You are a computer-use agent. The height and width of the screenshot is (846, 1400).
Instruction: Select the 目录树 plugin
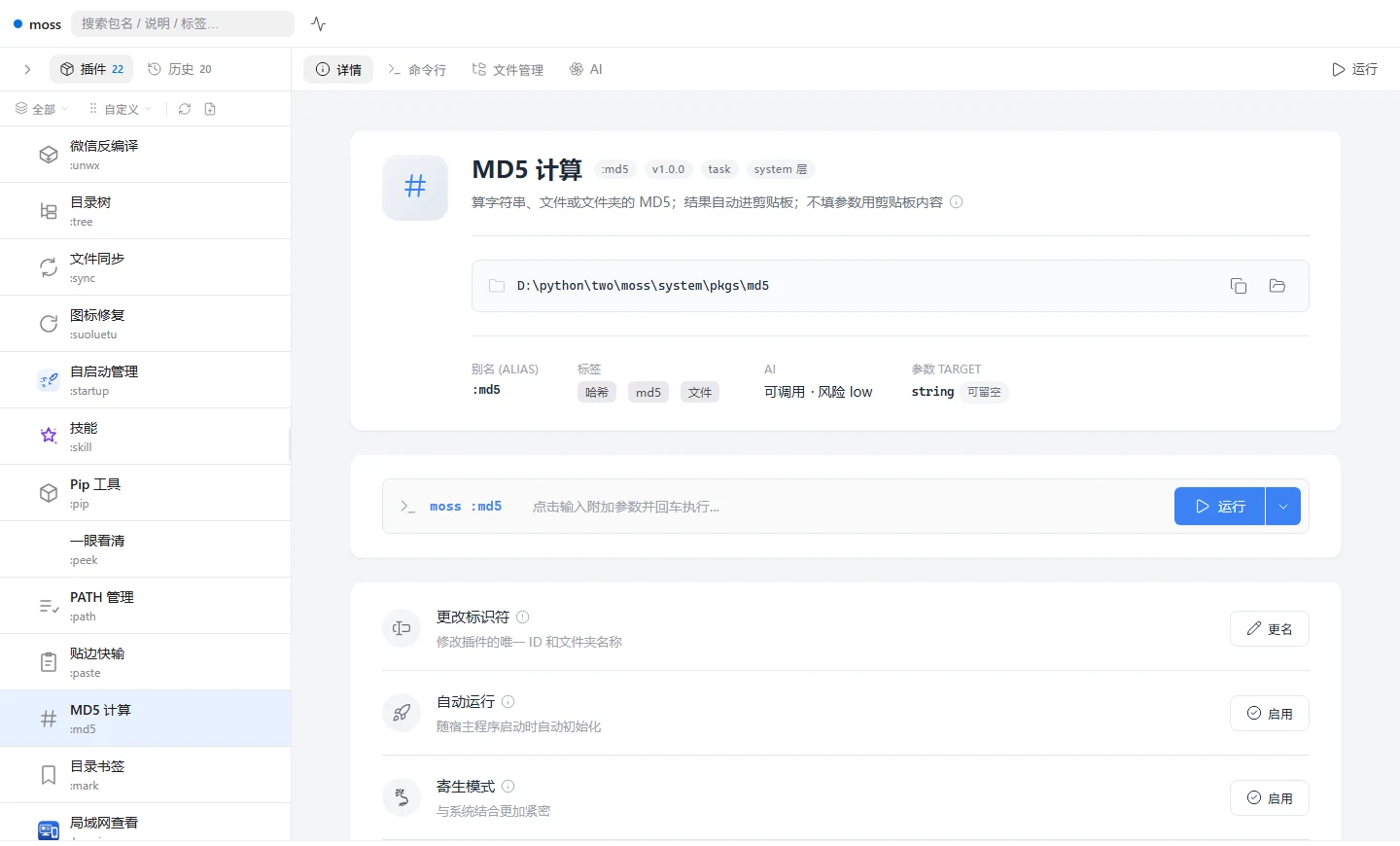coord(146,211)
